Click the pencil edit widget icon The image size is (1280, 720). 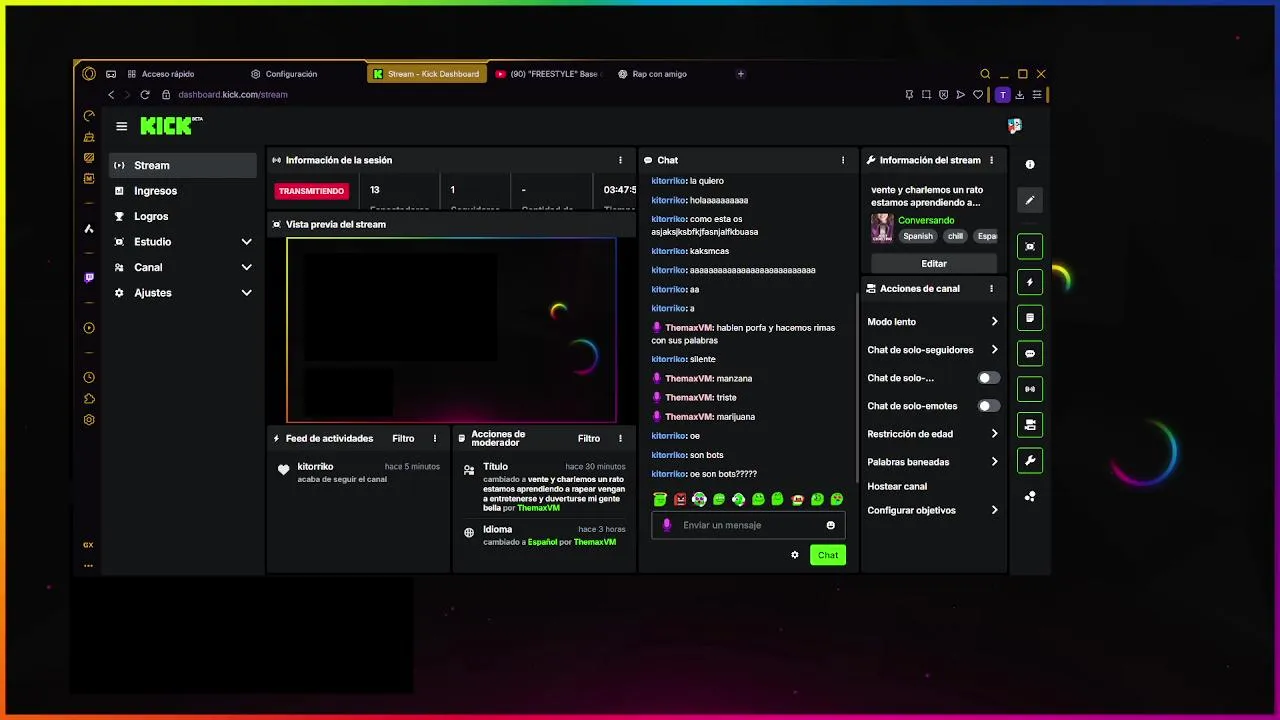click(1030, 200)
